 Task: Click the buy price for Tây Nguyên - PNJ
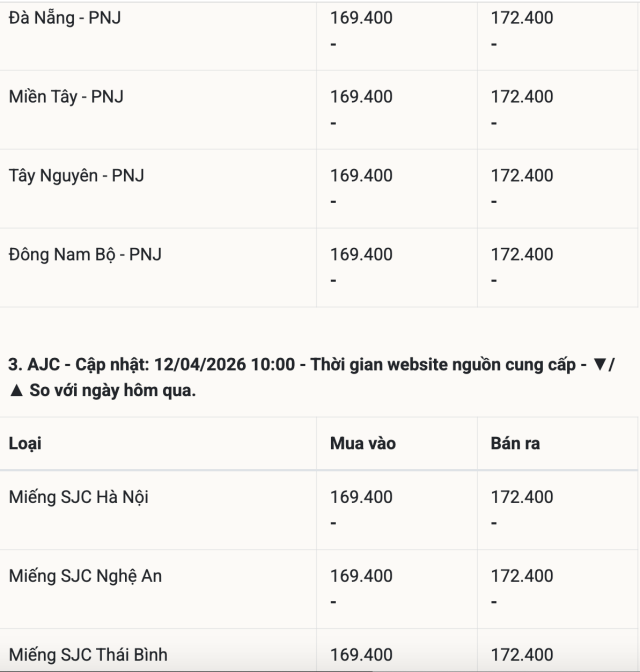pos(361,176)
